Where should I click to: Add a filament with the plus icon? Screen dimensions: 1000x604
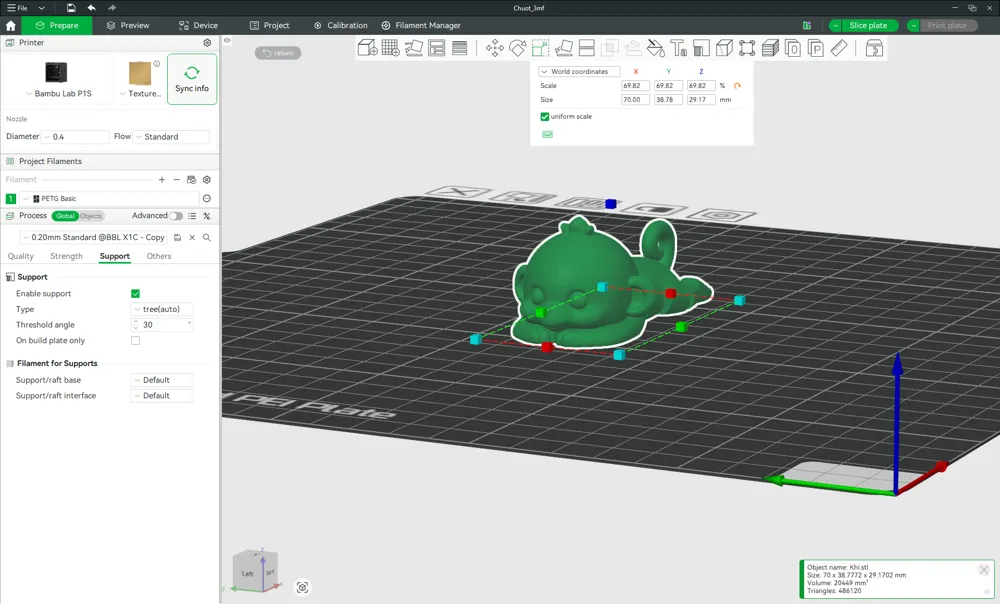coord(162,180)
